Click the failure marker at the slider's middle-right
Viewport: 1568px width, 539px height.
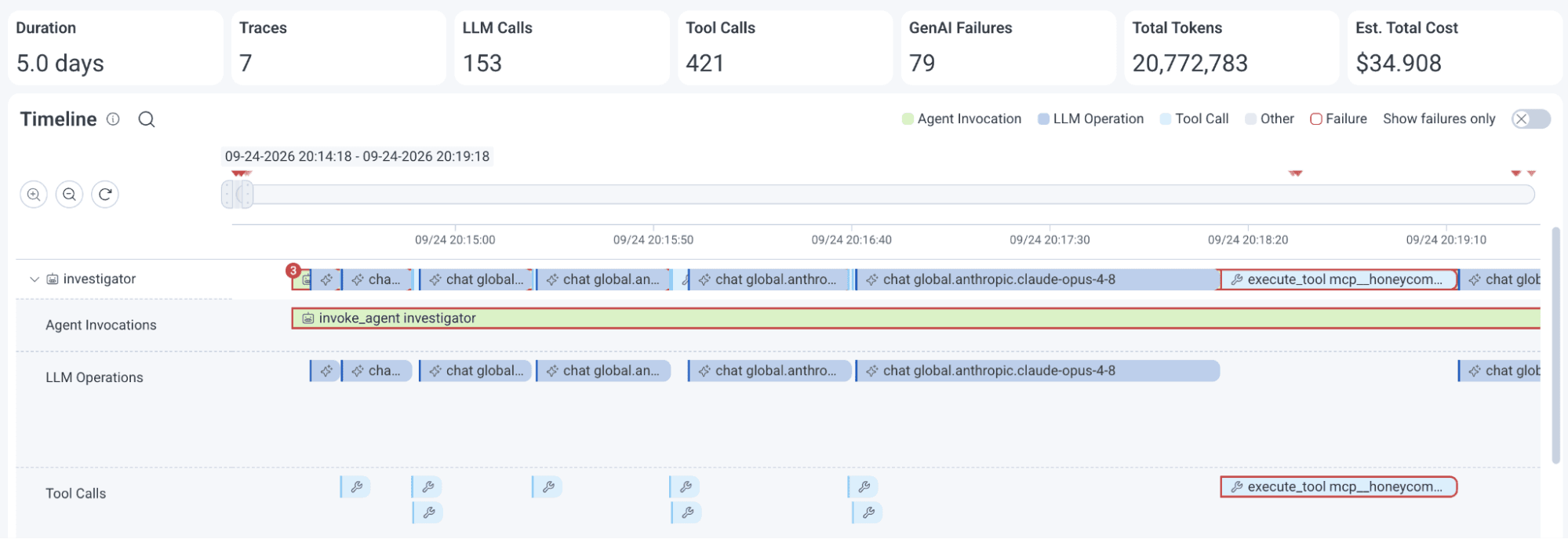[1296, 173]
